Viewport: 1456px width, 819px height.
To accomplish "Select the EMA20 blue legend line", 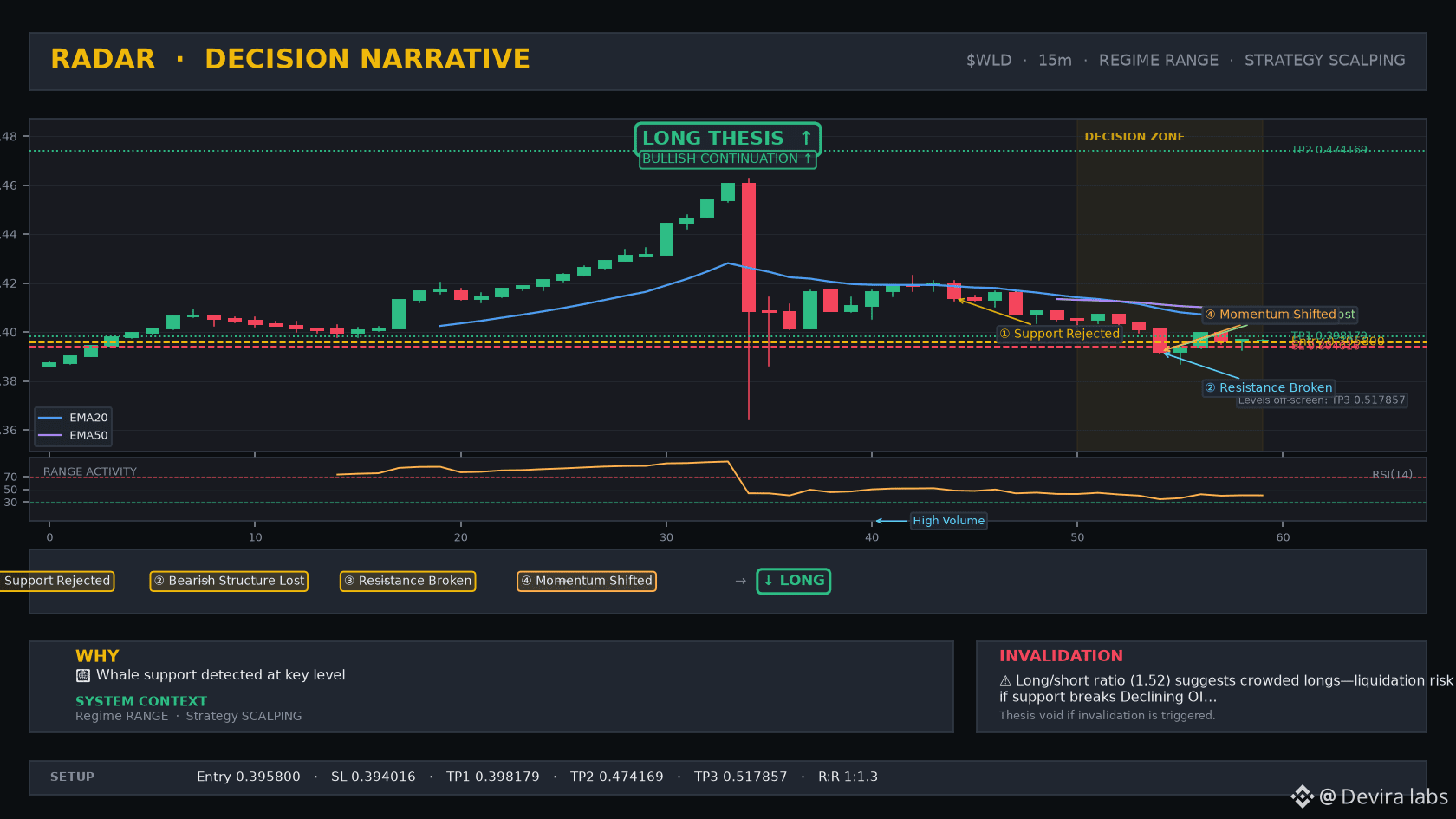I will [50, 418].
